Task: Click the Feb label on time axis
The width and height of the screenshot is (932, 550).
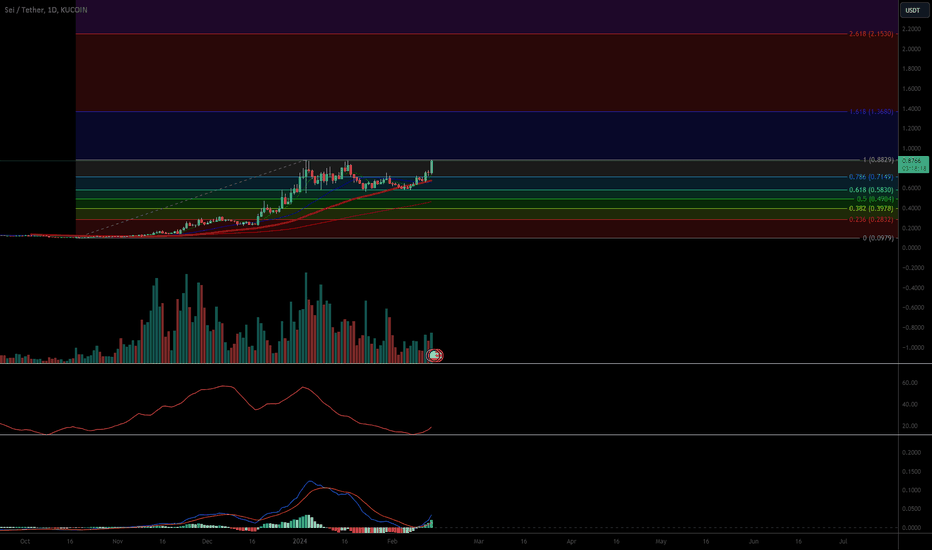Action: point(392,542)
